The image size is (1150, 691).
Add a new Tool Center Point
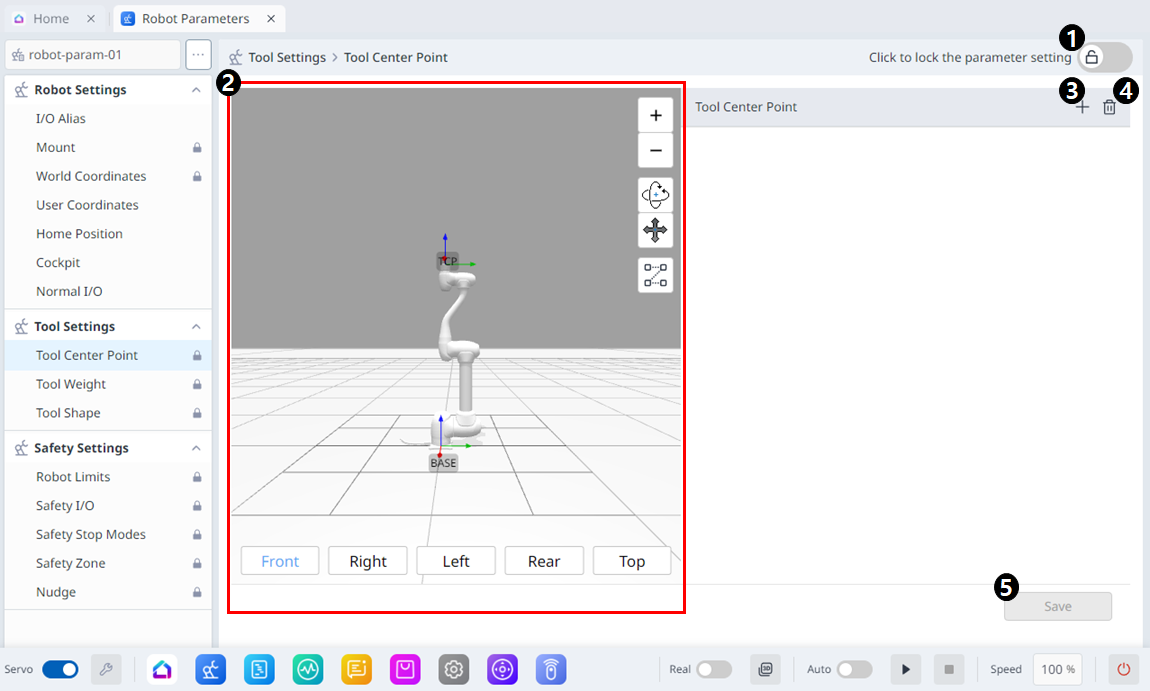tap(1082, 107)
